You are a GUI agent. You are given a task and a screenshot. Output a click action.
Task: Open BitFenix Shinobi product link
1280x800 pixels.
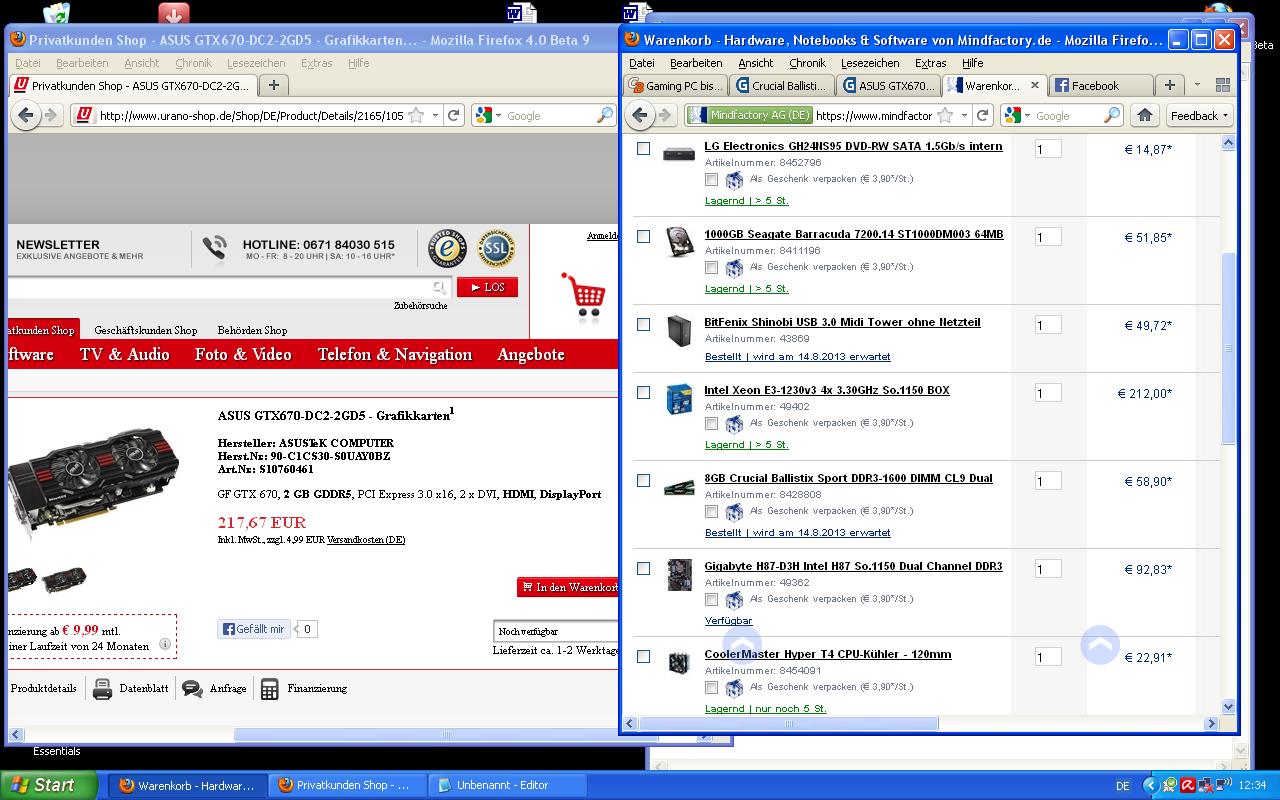point(842,322)
